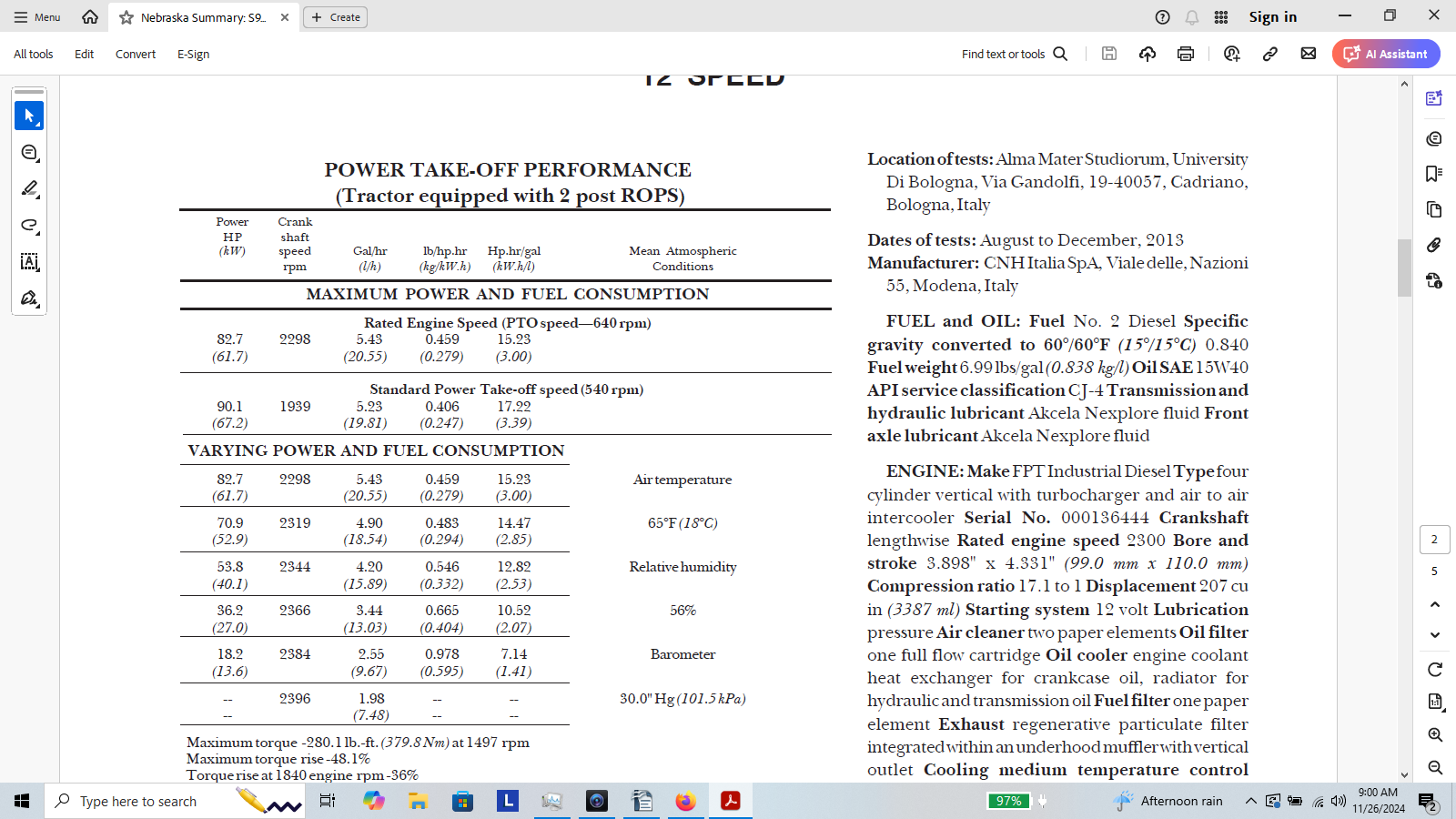
Task: Open the comments panel on right
Action: click(1434, 138)
